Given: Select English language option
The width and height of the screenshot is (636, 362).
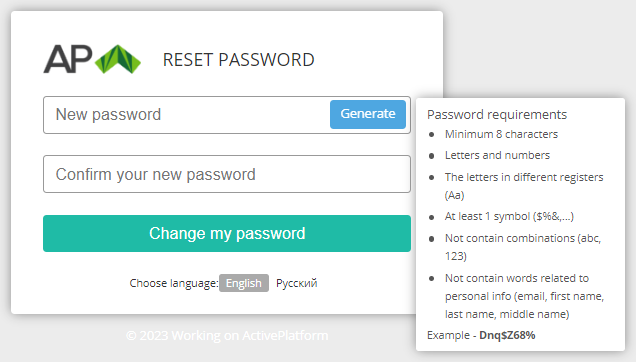Looking at the screenshot, I should pos(244,283).
